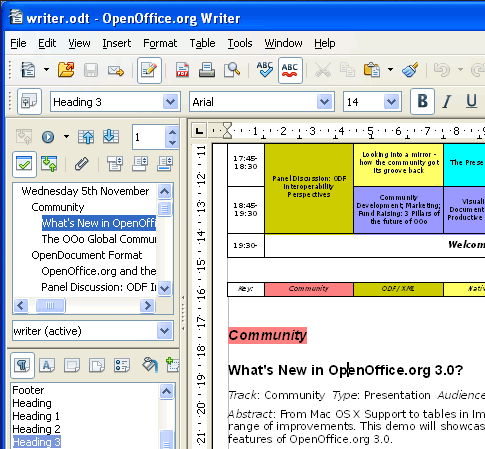
Task: Click the Navigator page number field
Action: [149, 137]
